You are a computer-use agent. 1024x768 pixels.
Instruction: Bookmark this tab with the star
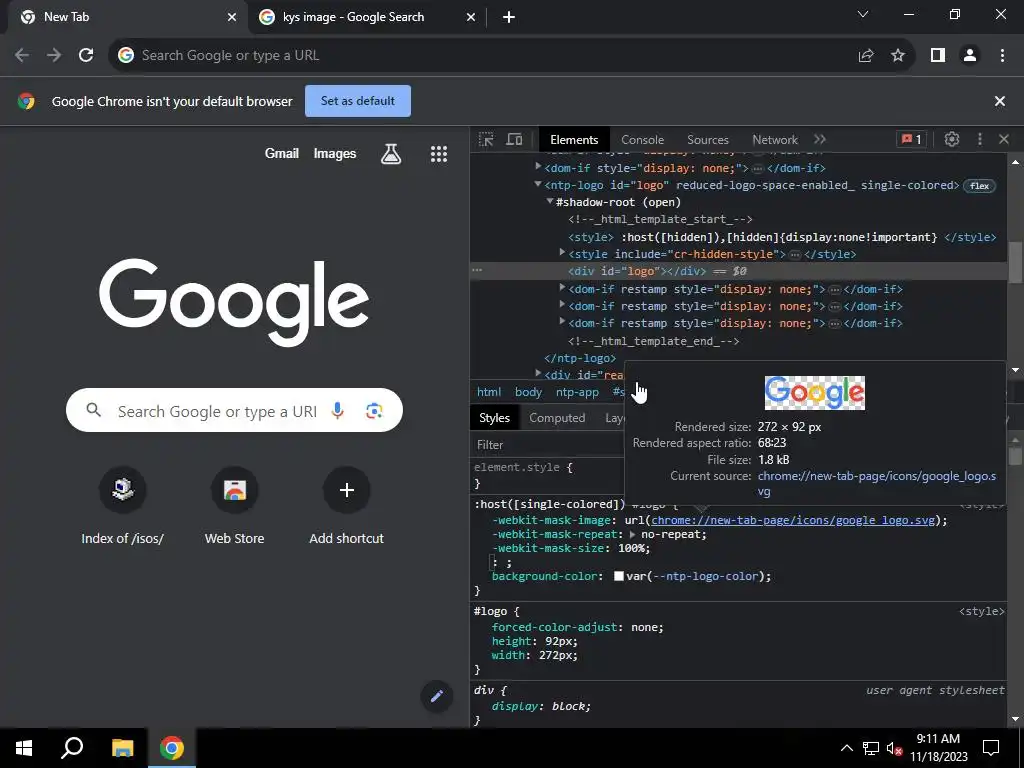pos(898,56)
